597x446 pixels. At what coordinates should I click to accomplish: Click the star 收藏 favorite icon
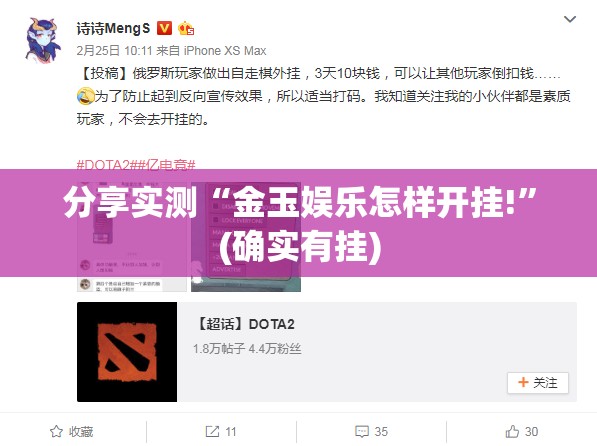(56, 432)
